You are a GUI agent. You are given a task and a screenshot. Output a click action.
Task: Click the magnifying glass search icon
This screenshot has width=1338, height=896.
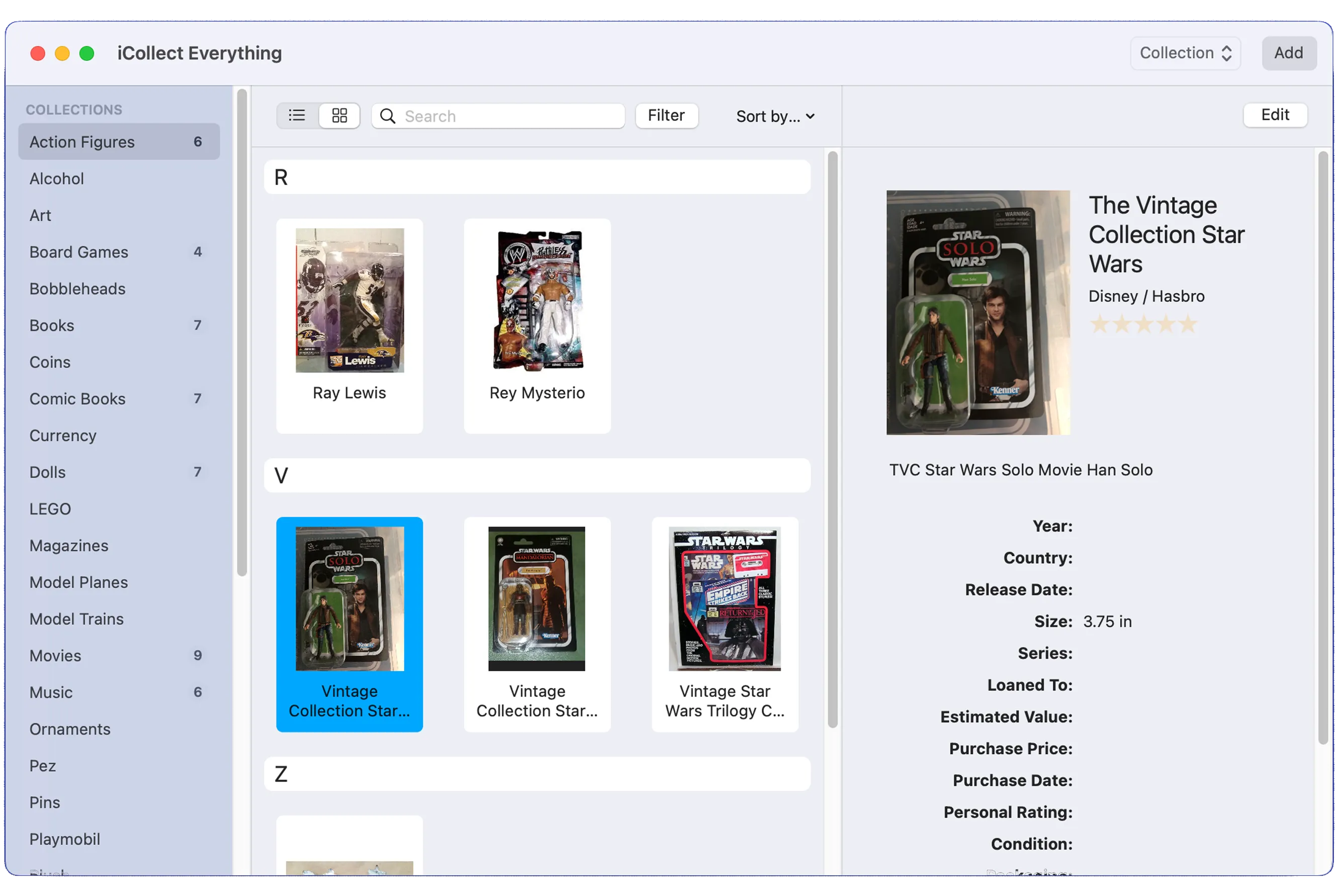pyautogui.click(x=388, y=116)
